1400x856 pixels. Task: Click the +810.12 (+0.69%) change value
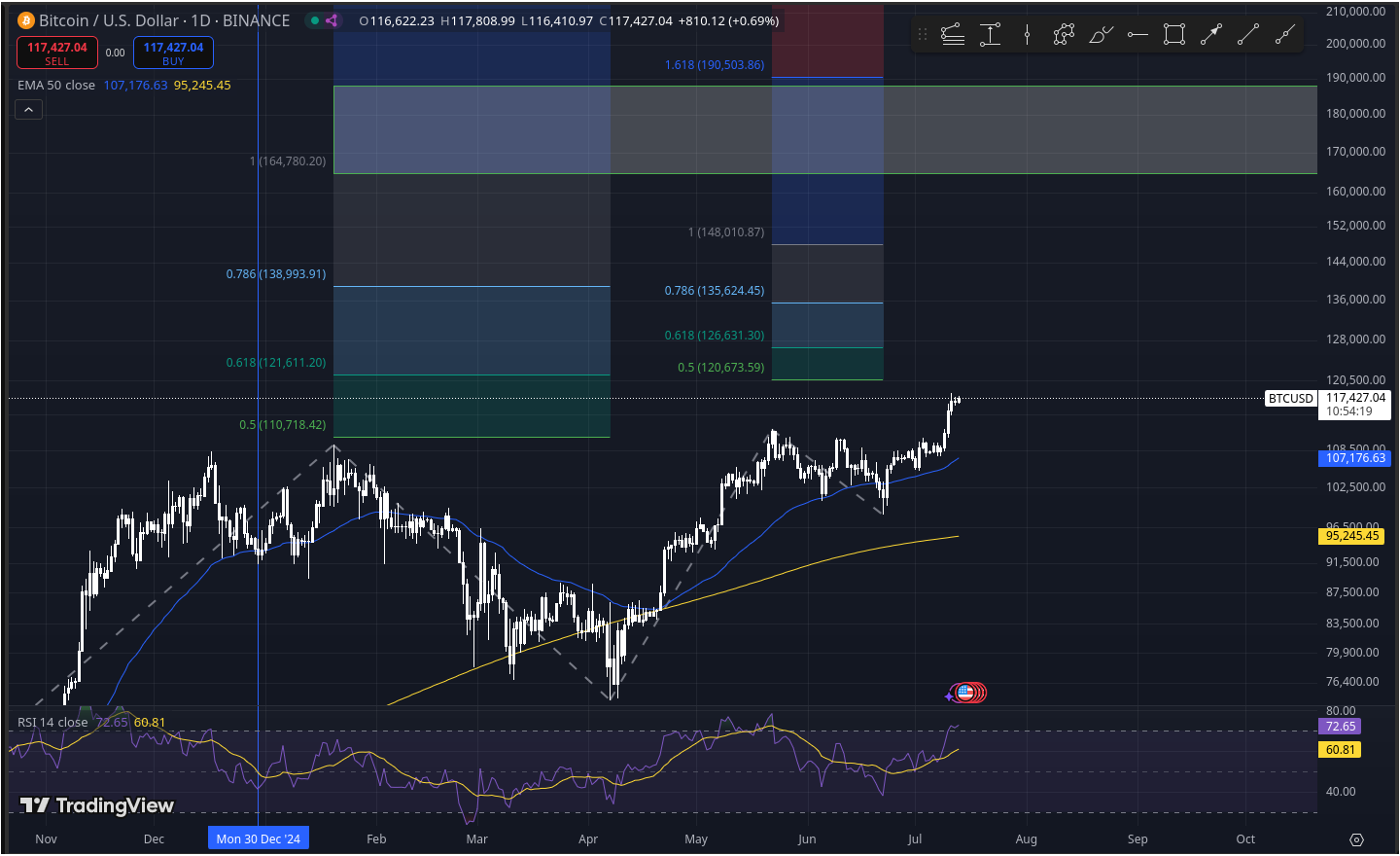click(728, 20)
